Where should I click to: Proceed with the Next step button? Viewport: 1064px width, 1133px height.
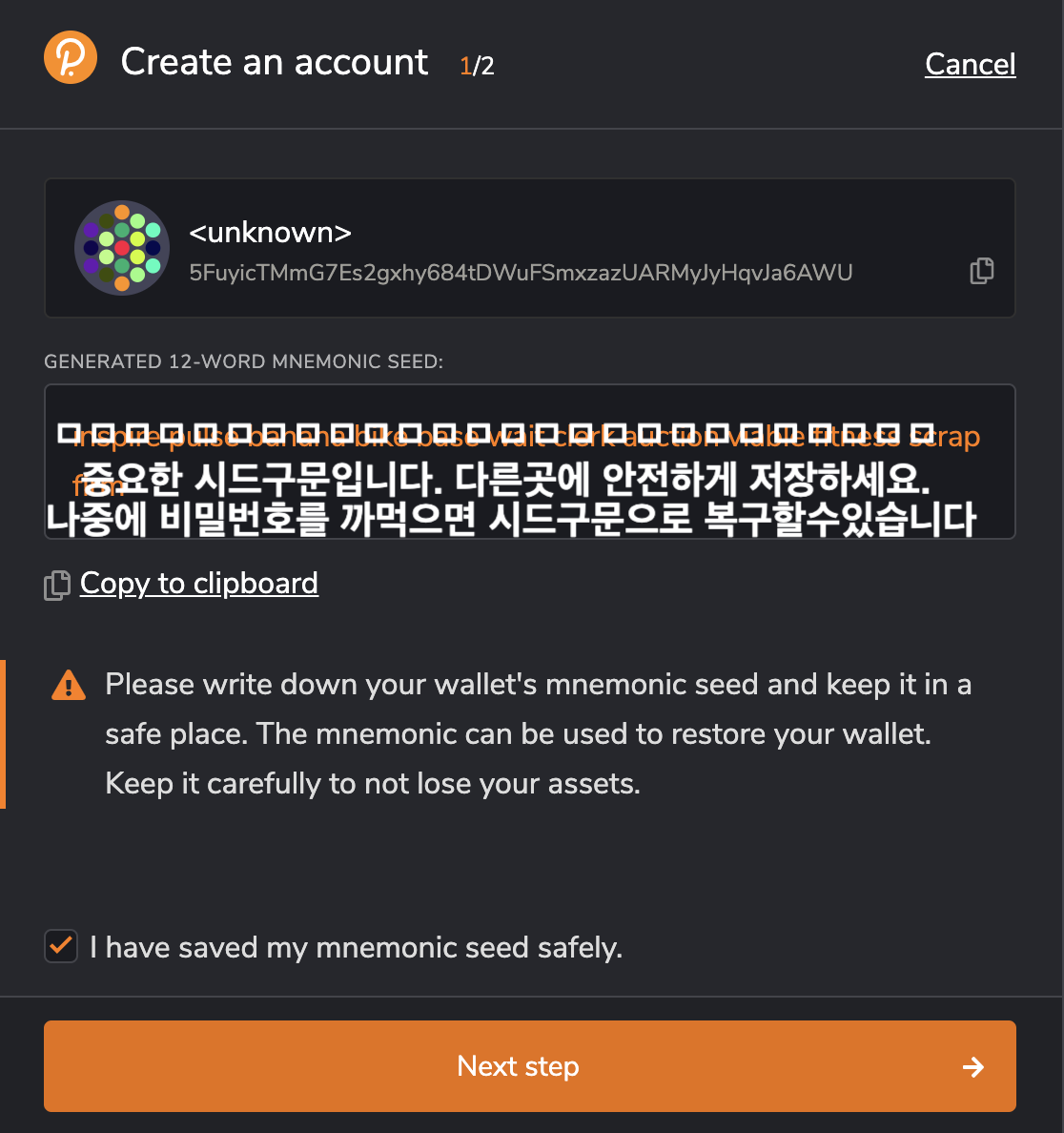coord(529,1066)
